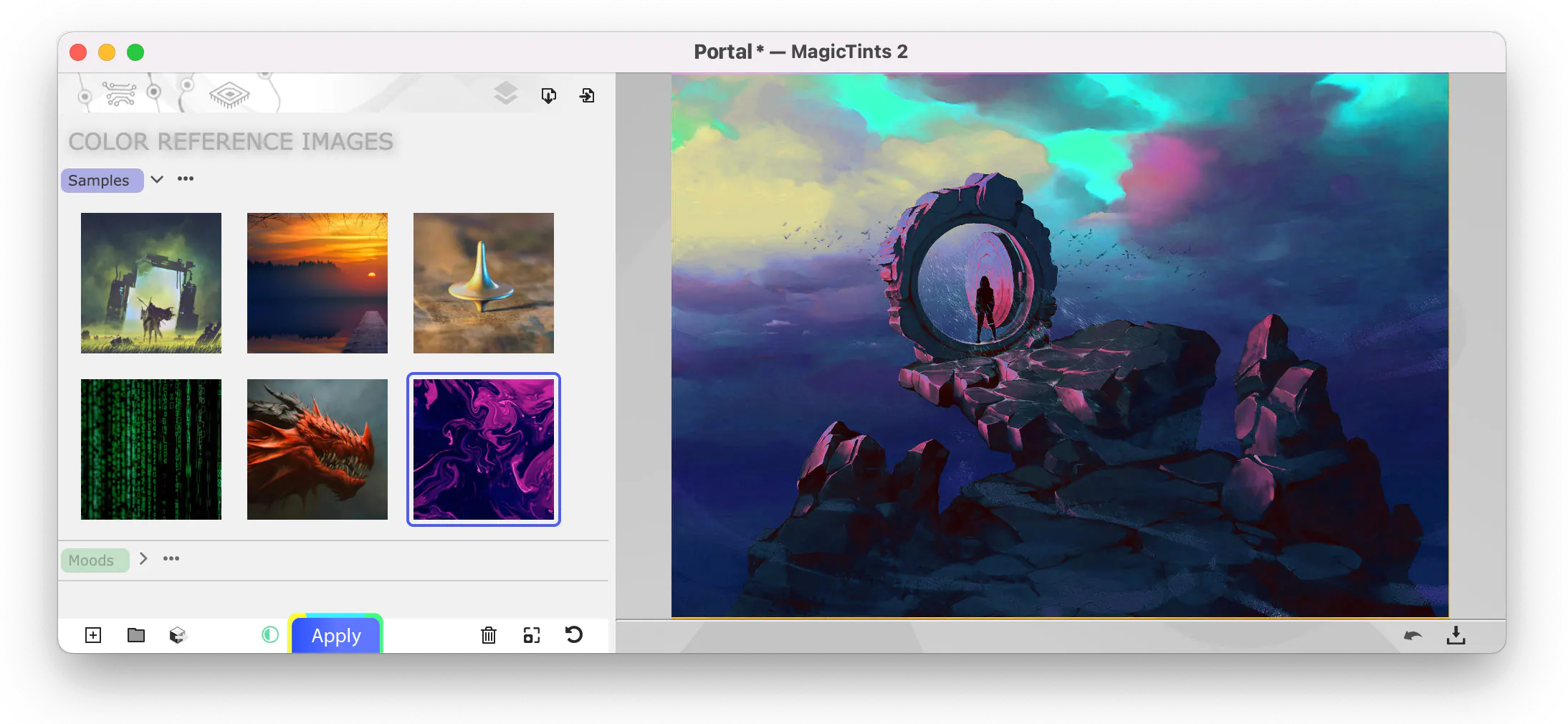Screen dimensions: 1568x724
Task: Select the orange sunset lake reference thumbnail
Action: [x=317, y=283]
